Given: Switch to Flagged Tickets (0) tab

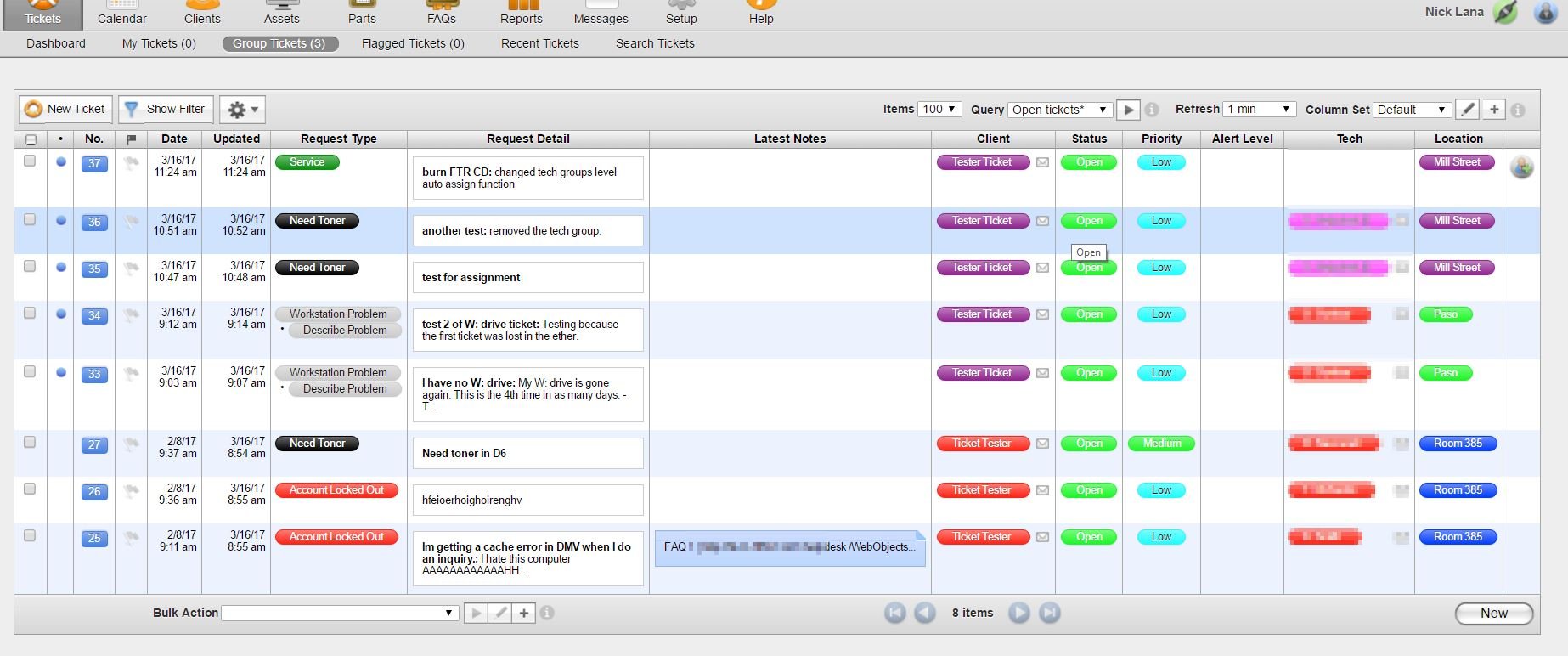Looking at the screenshot, I should pos(413,43).
